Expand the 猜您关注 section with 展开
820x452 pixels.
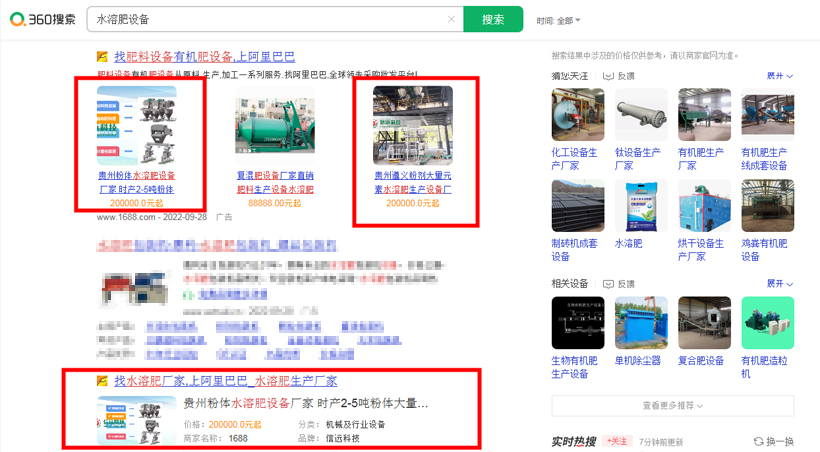pos(779,76)
